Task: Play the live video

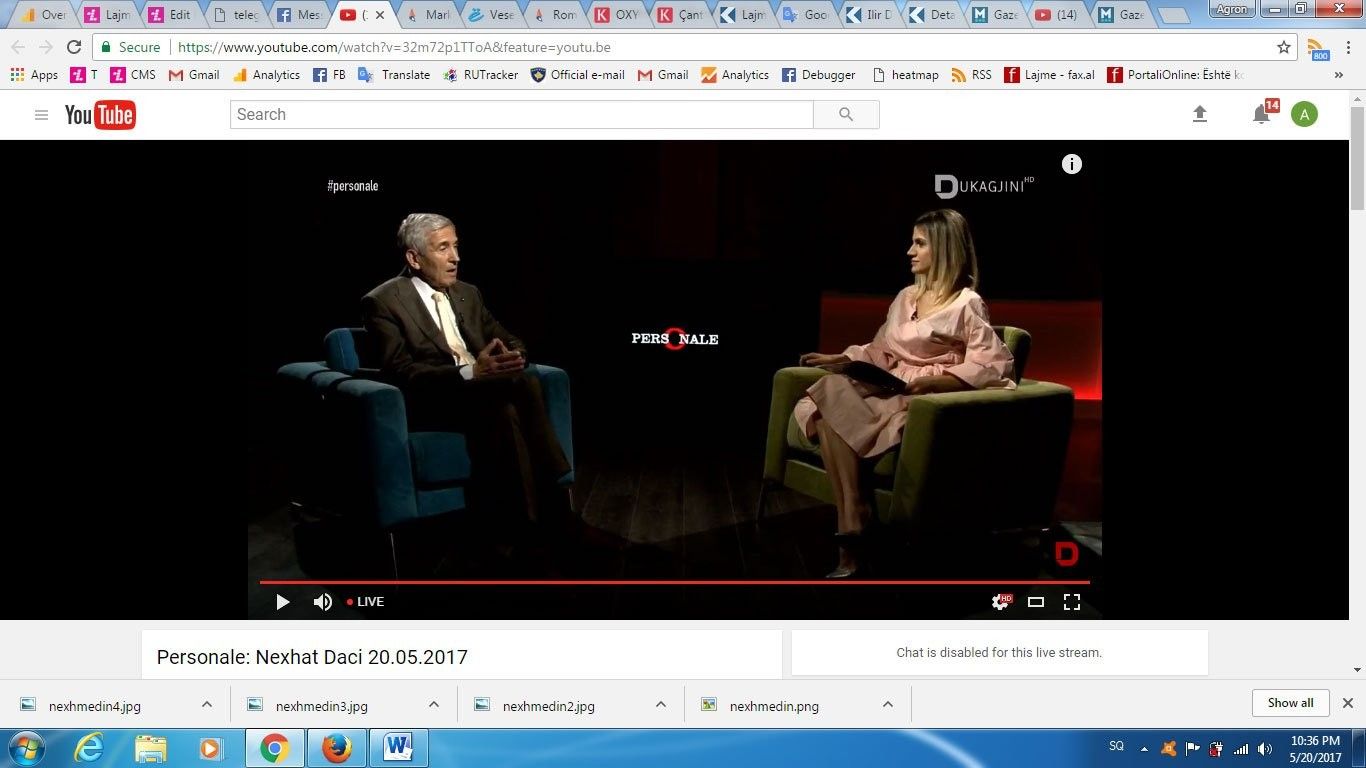Action: tap(282, 602)
